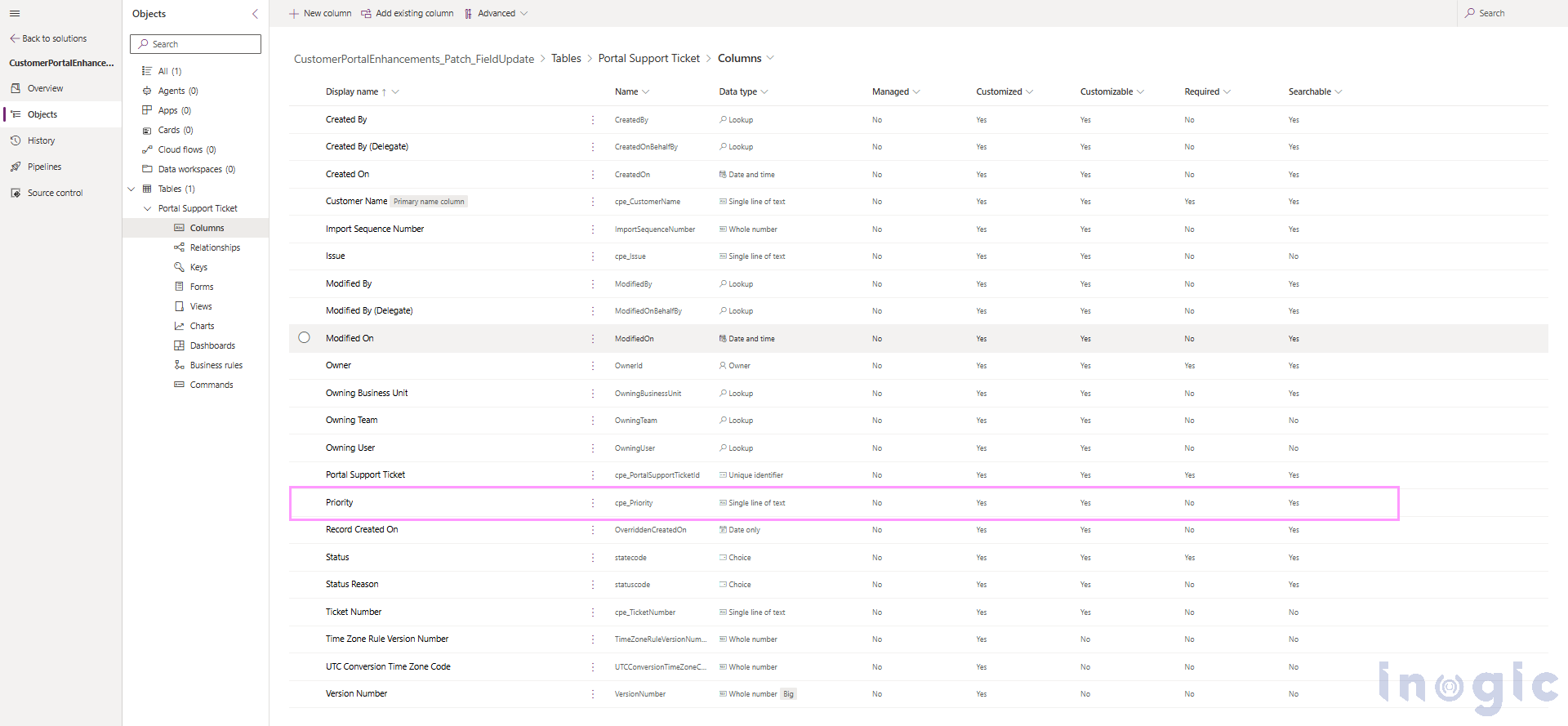Click the Business rules icon

[179, 365]
